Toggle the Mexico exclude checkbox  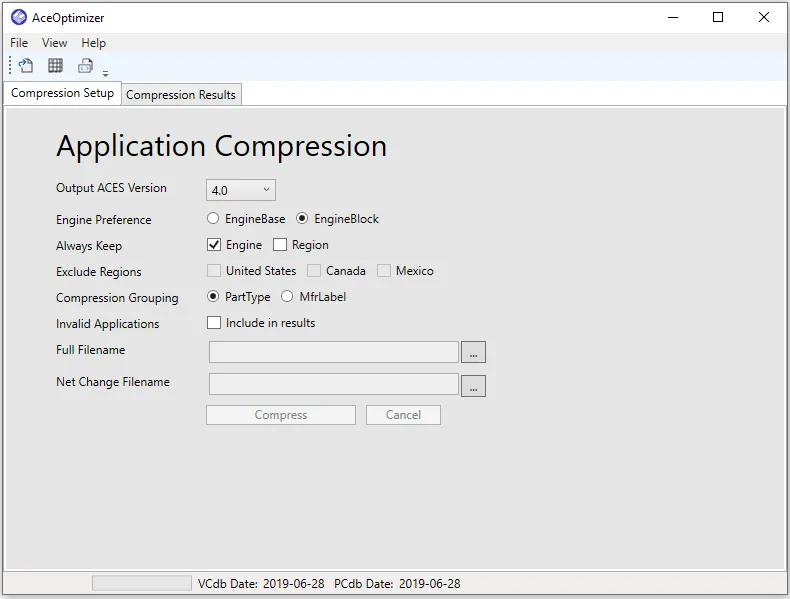(384, 271)
